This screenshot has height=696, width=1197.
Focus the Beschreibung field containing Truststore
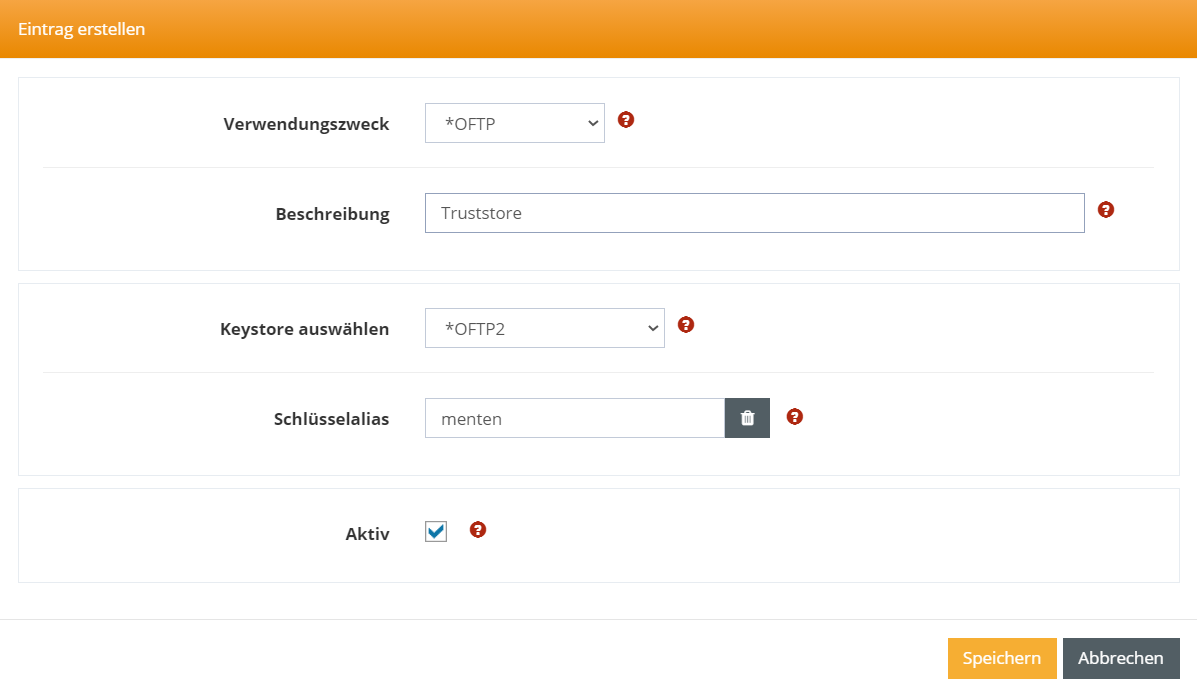click(754, 214)
